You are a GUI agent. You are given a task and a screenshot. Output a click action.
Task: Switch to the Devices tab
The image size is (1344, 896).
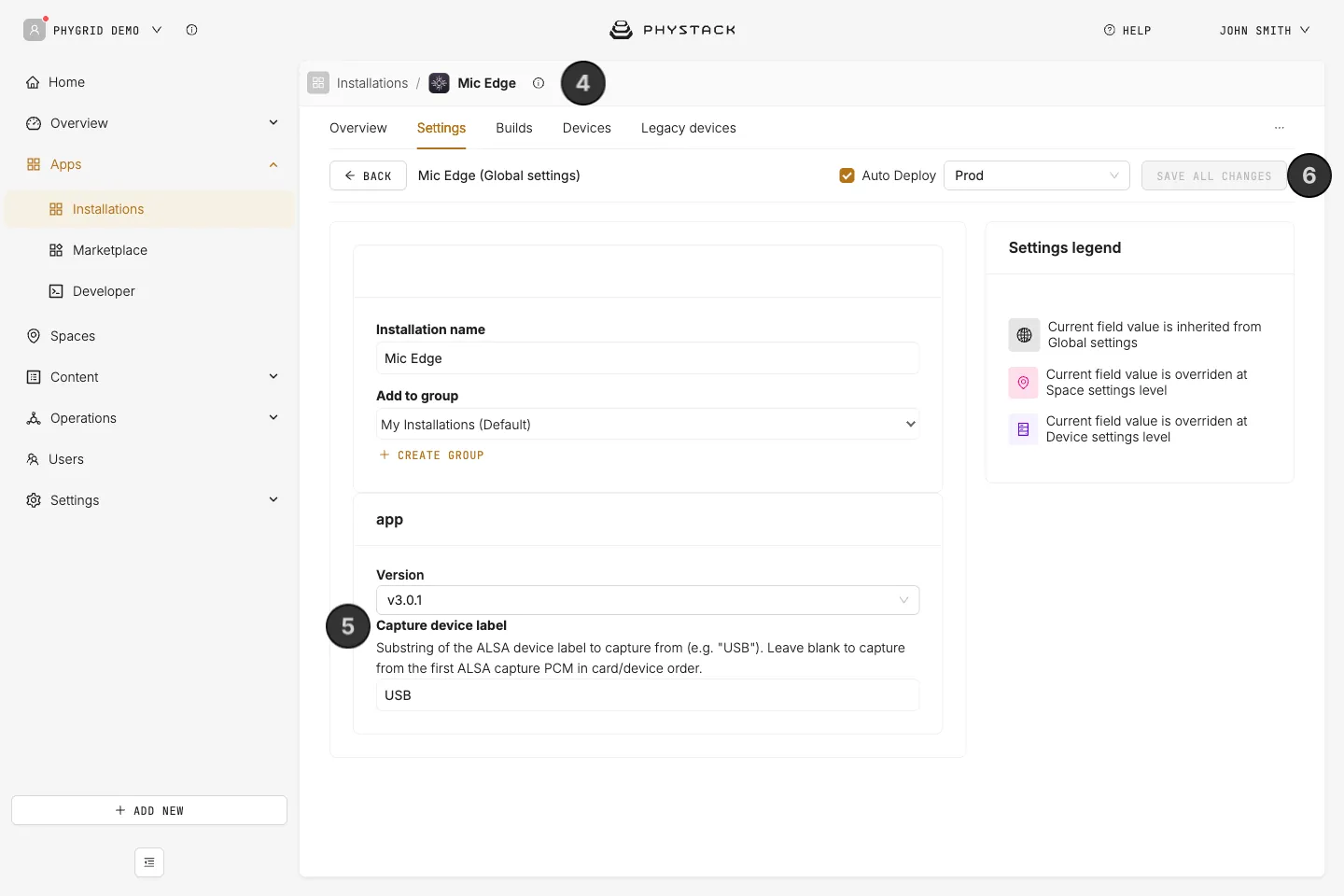click(587, 128)
